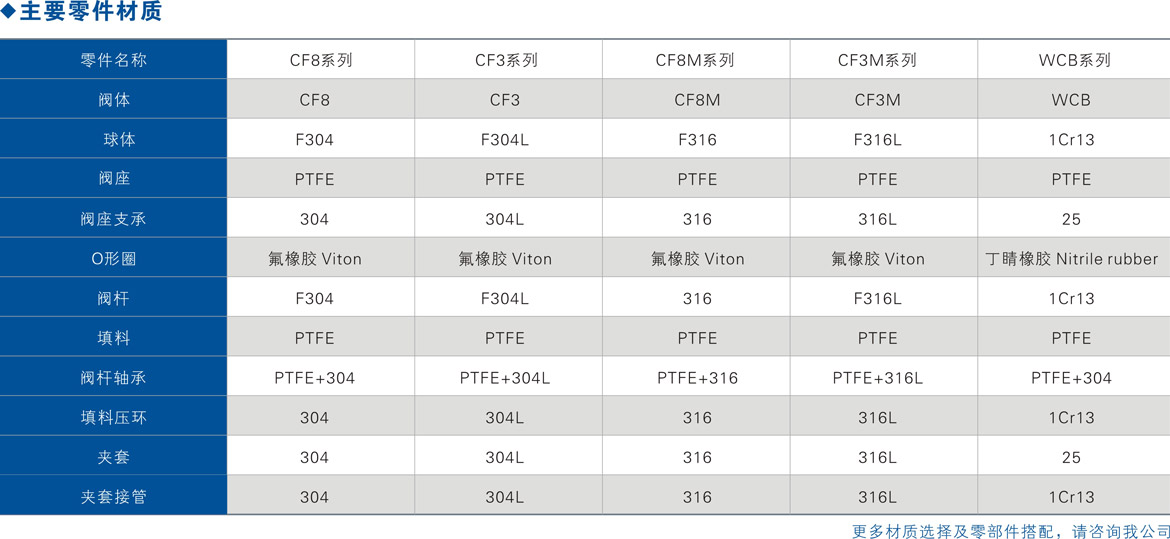Viewport: 1170px width, 539px height.
Task: Click the CF3M系列 column header
Action: (877, 60)
